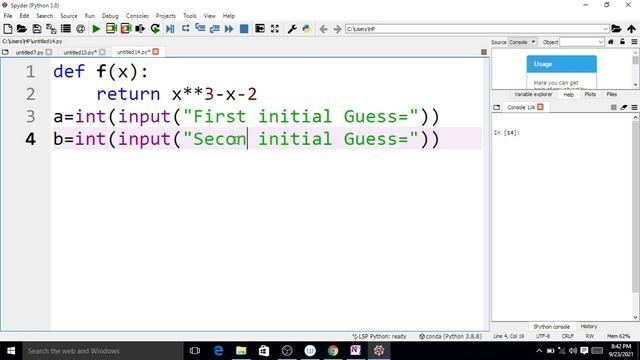Toggle the Help pane lock icon

[x=622, y=42]
